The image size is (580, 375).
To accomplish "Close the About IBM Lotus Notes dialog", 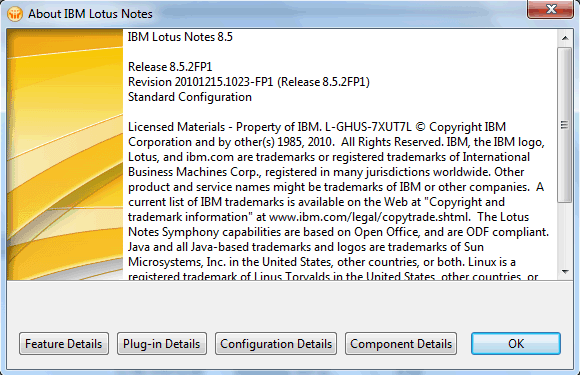I will coord(551,9).
